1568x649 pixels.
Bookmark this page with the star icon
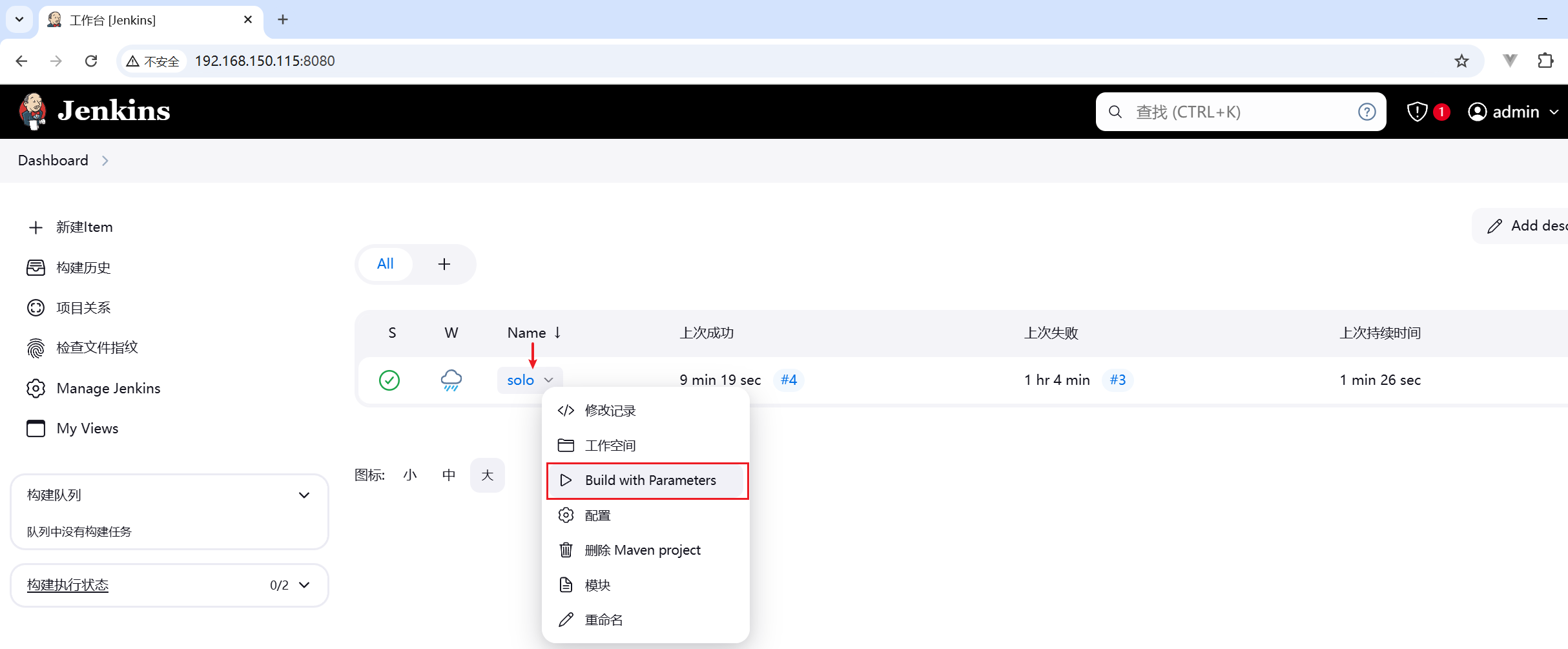1461,61
